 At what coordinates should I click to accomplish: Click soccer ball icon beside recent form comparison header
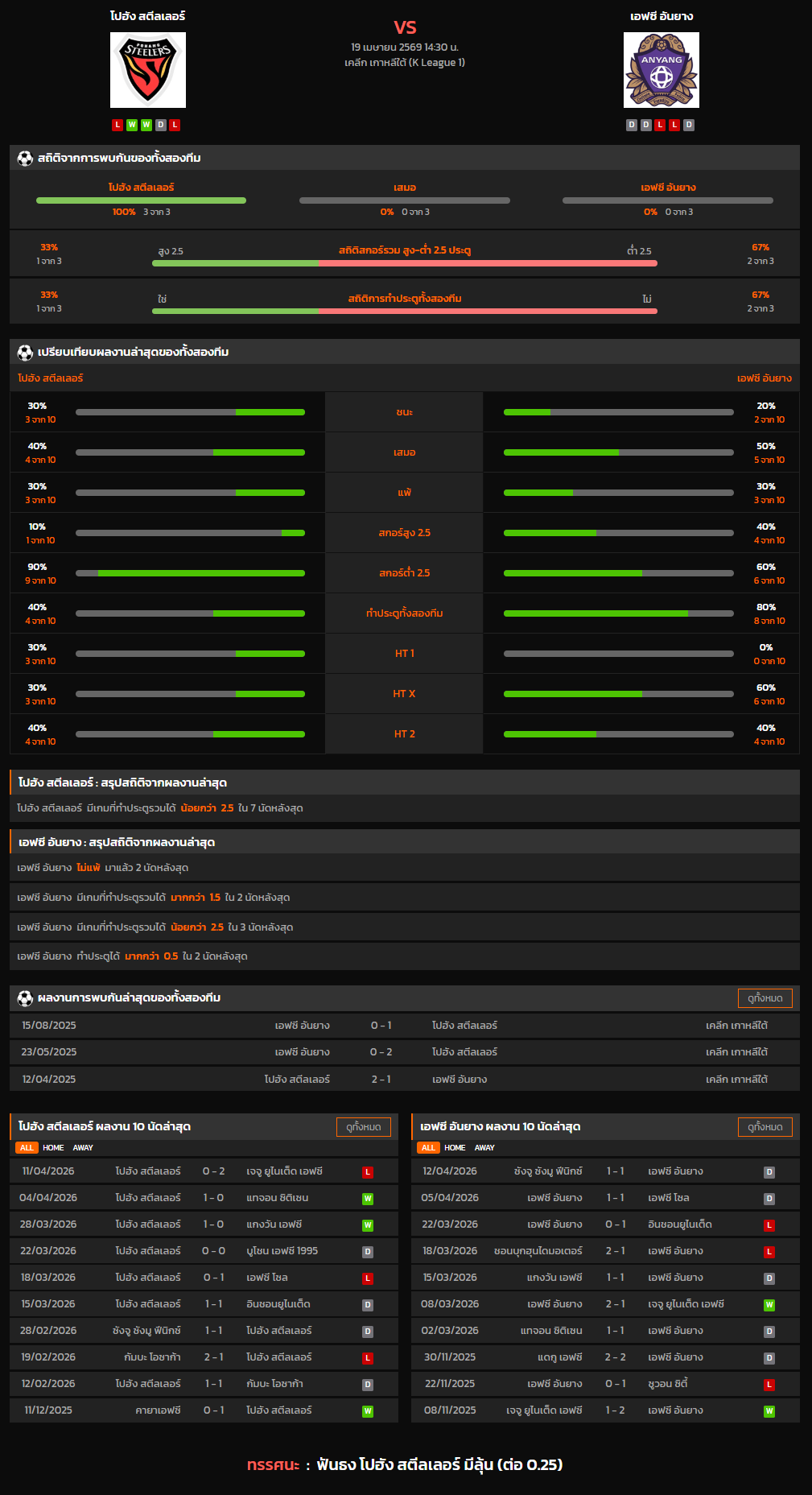point(25,353)
